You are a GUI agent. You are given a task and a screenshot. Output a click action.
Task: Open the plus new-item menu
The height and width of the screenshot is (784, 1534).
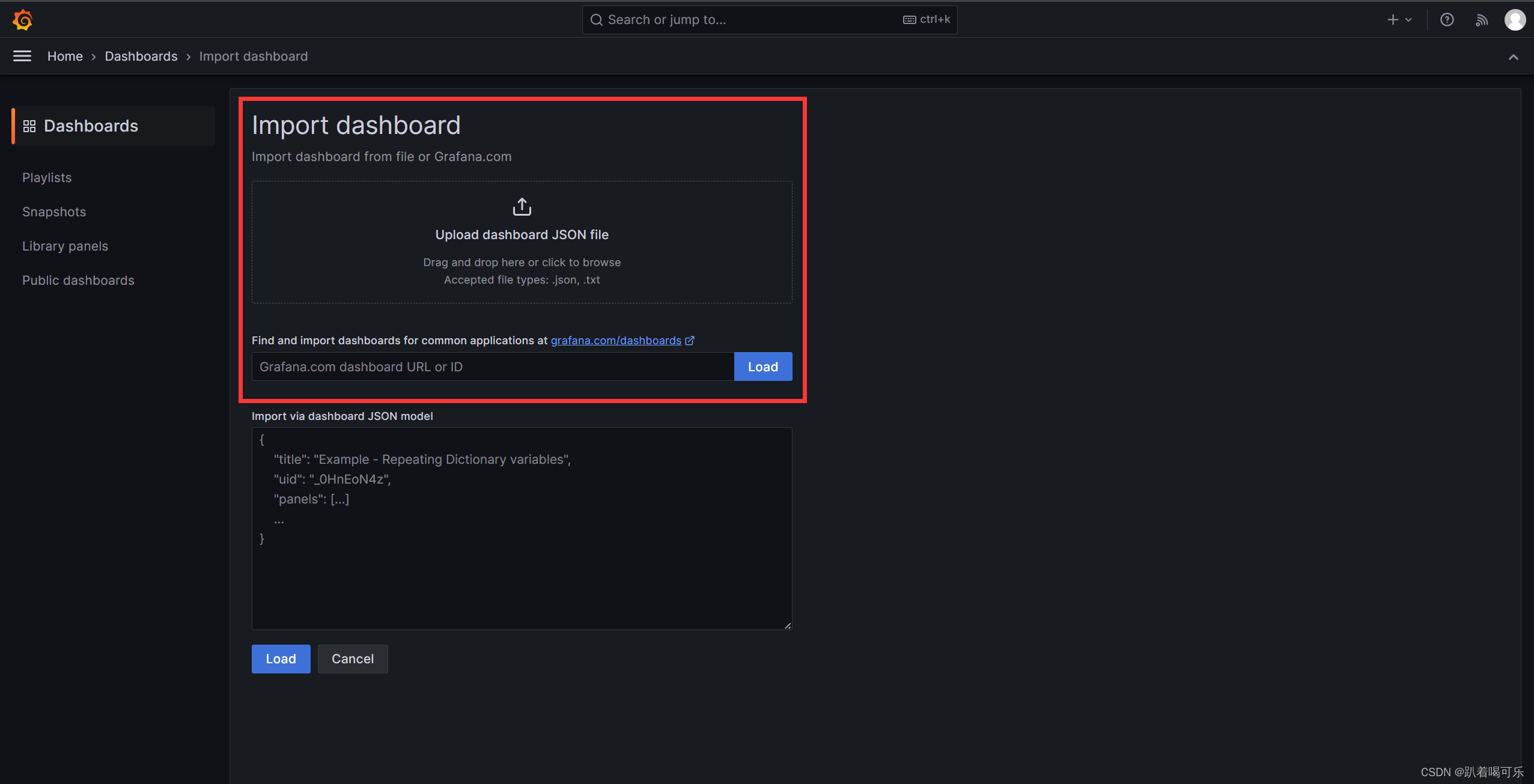tap(1399, 20)
